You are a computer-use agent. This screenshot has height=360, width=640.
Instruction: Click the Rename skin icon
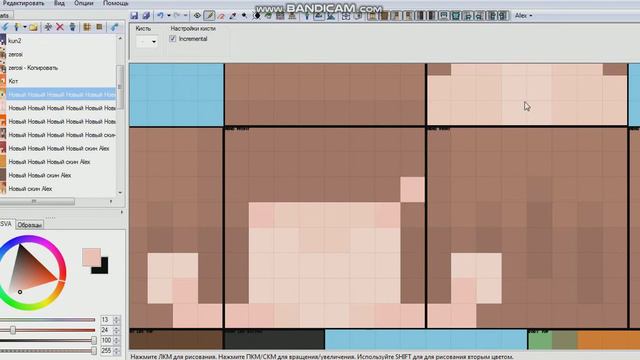tap(48, 27)
